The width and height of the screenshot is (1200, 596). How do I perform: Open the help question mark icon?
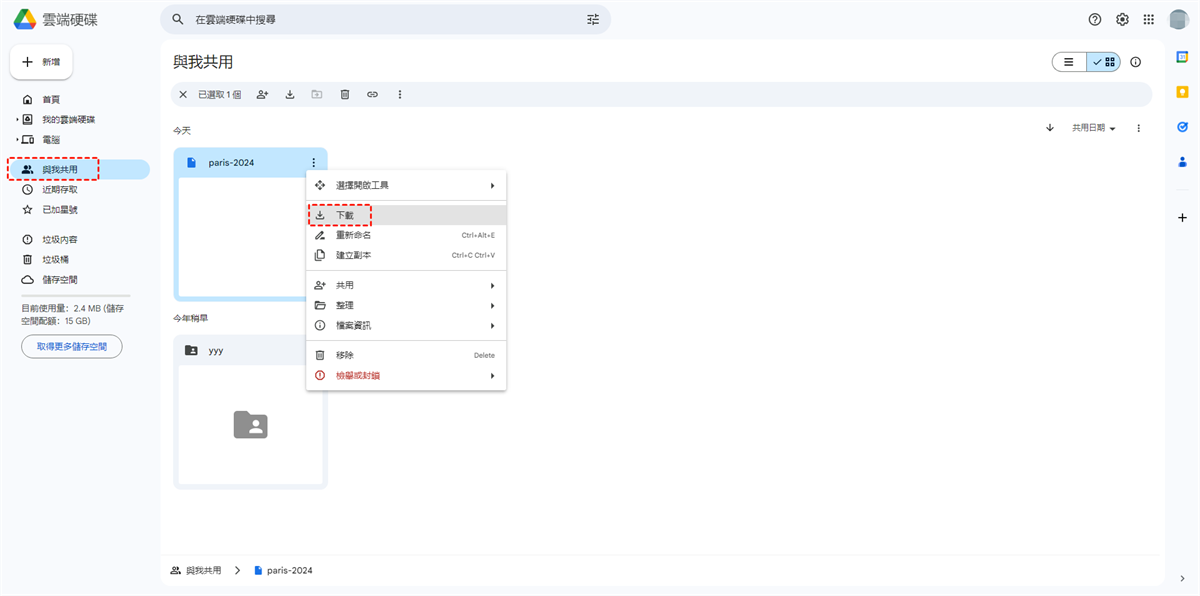click(1095, 19)
